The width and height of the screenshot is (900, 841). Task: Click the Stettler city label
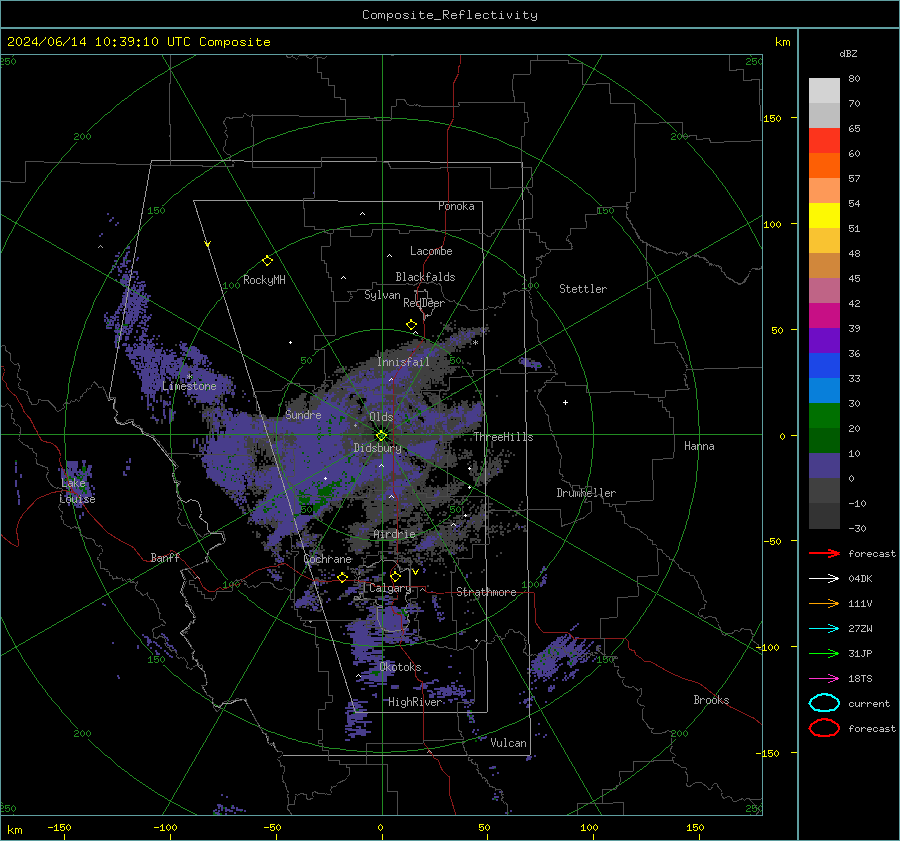[x=583, y=289]
